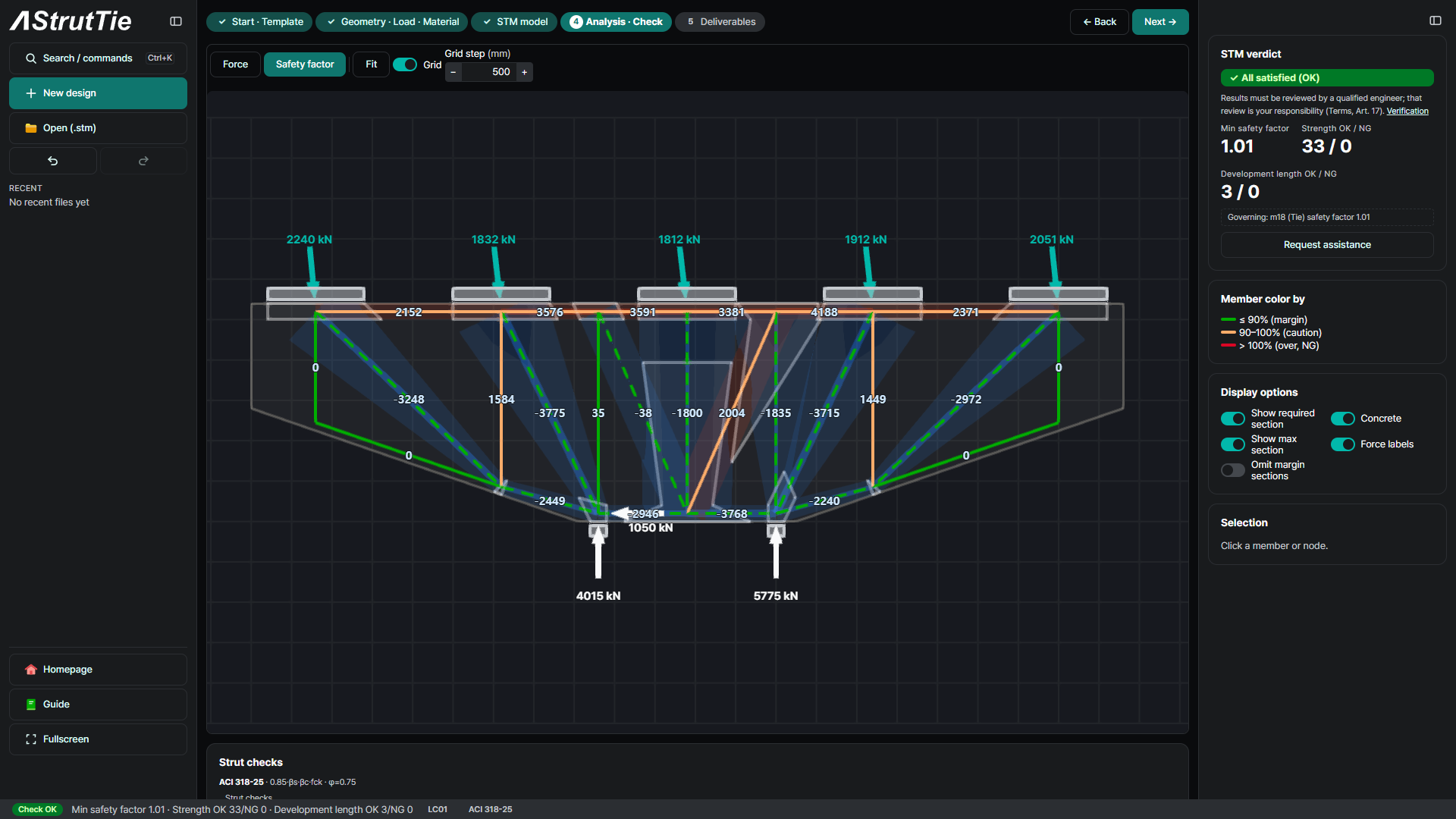Click the Fullscreen brackets icon

31,739
